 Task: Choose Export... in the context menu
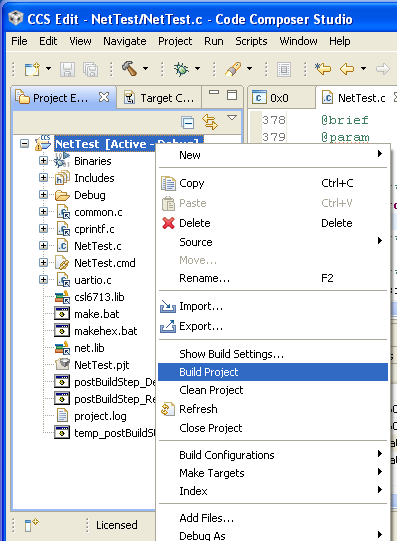coord(273,326)
